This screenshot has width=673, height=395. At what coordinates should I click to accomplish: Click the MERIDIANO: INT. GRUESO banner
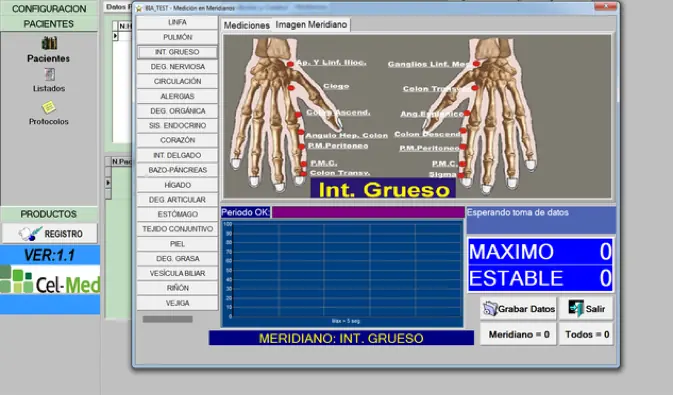pos(341,338)
